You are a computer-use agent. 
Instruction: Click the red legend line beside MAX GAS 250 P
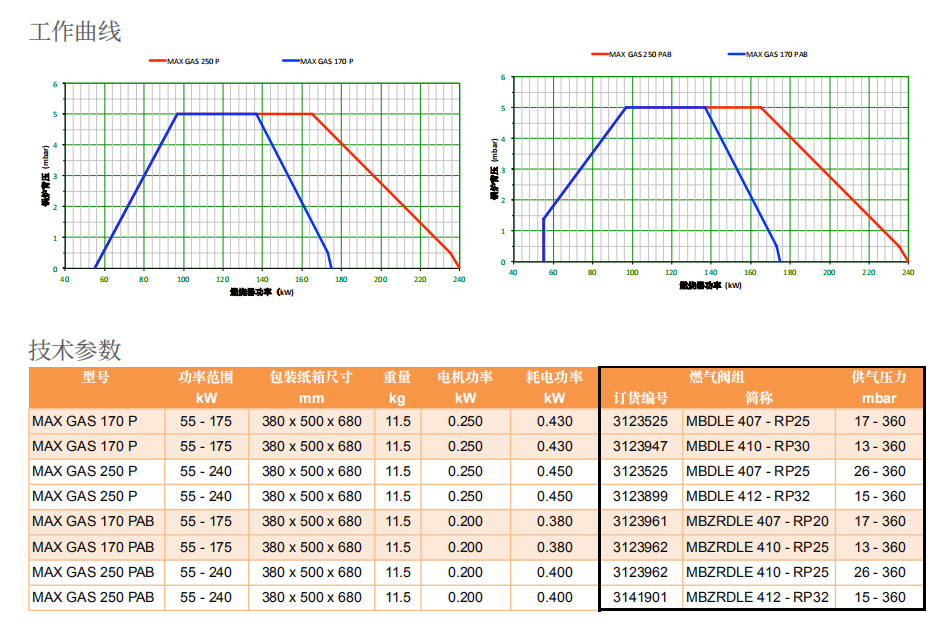(158, 61)
